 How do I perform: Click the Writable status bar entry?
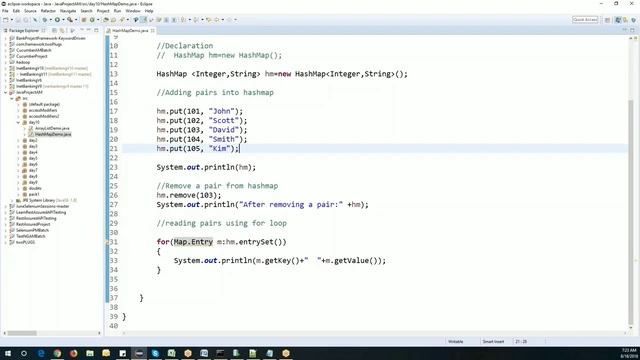tap(456, 342)
